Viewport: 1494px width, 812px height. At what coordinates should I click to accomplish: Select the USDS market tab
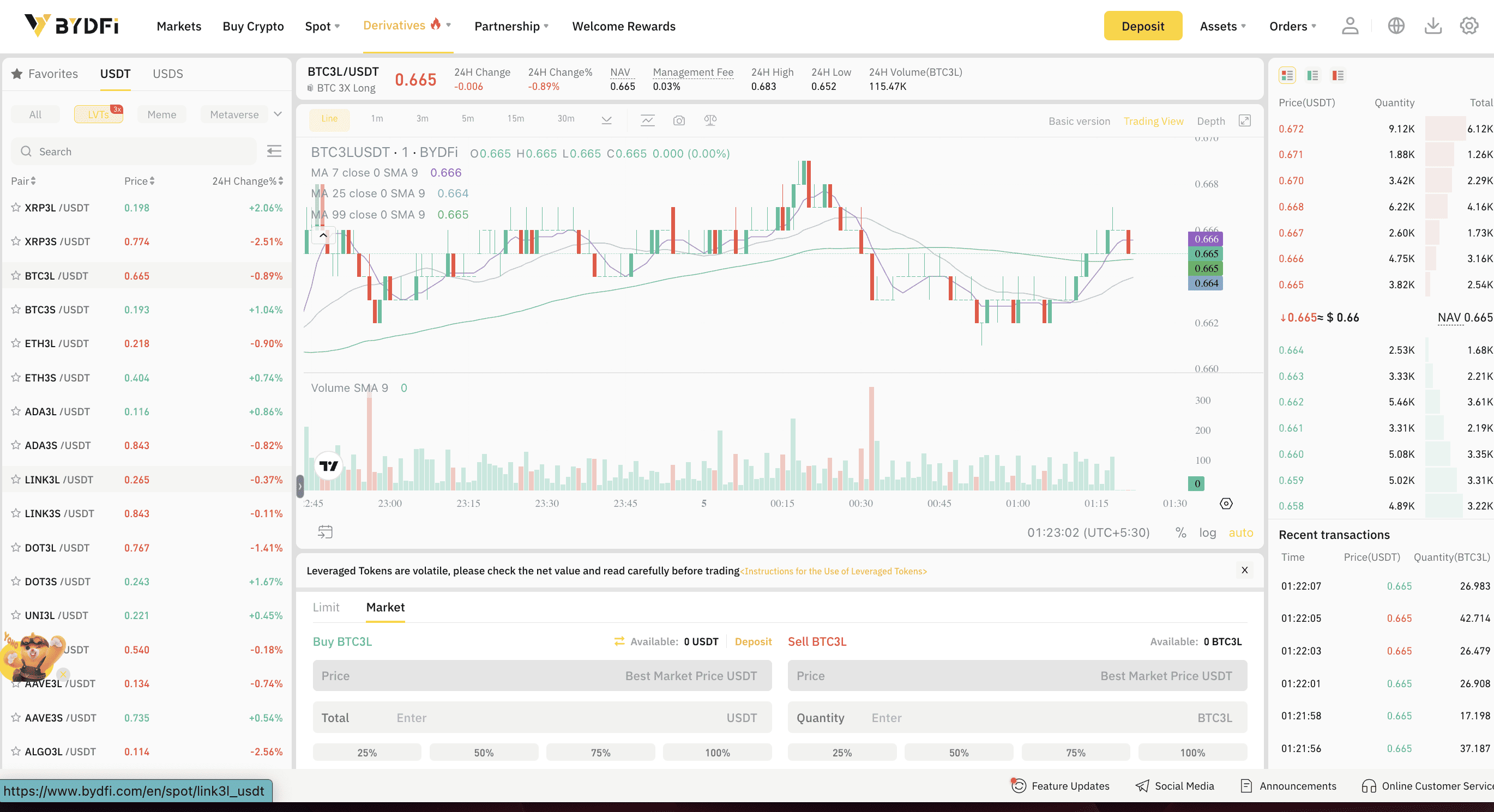(x=167, y=74)
